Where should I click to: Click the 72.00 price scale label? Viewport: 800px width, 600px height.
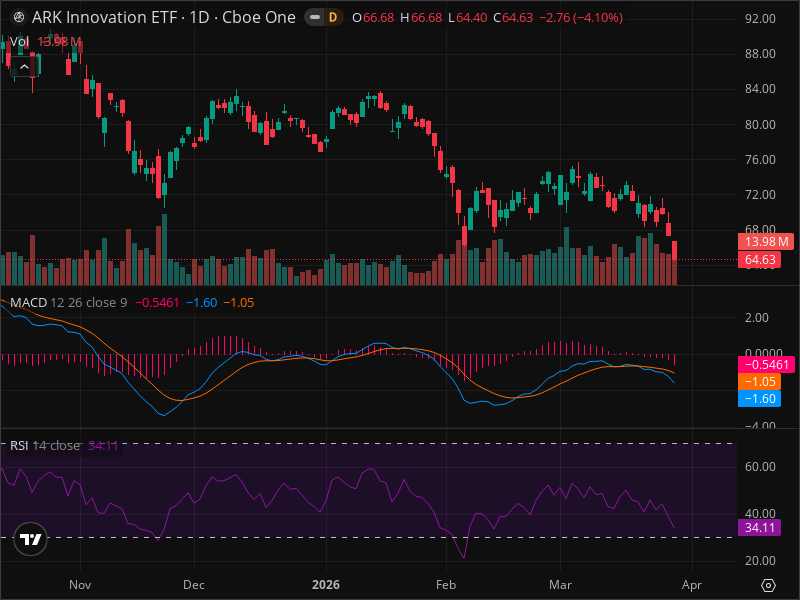(760, 195)
